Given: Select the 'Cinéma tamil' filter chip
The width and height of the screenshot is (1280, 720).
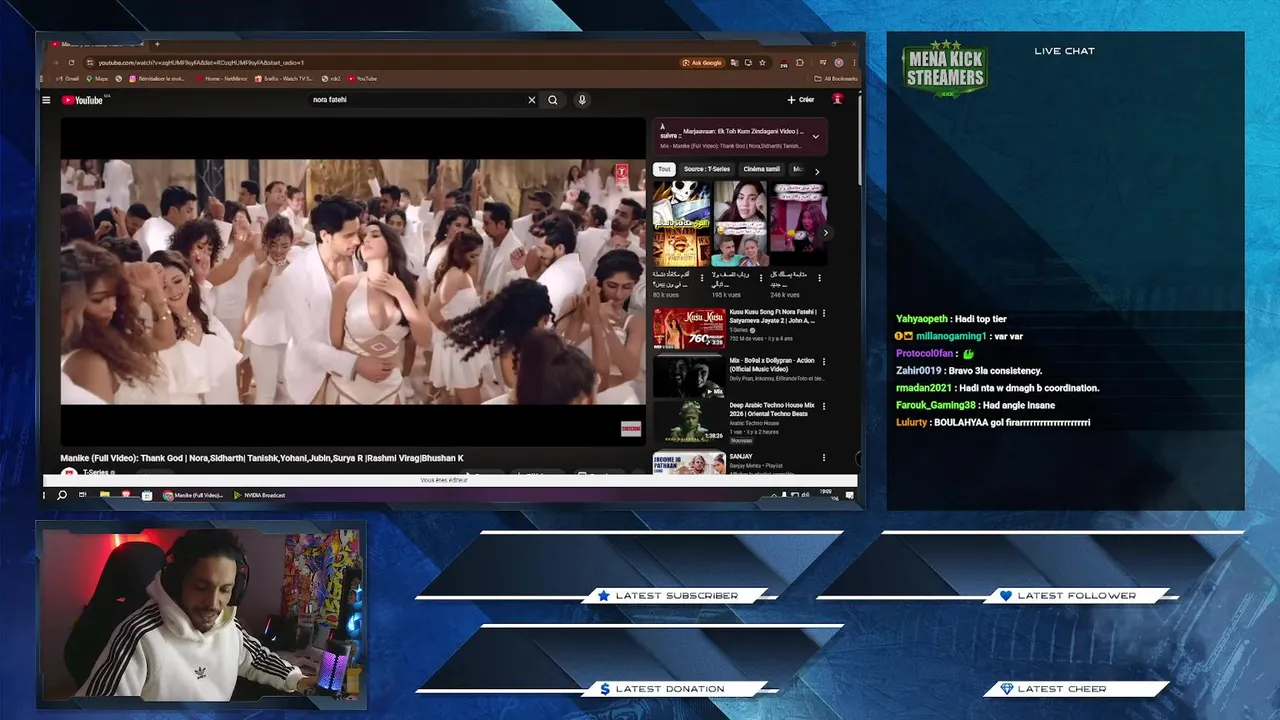Looking at the screenshot, I should 762,169.
